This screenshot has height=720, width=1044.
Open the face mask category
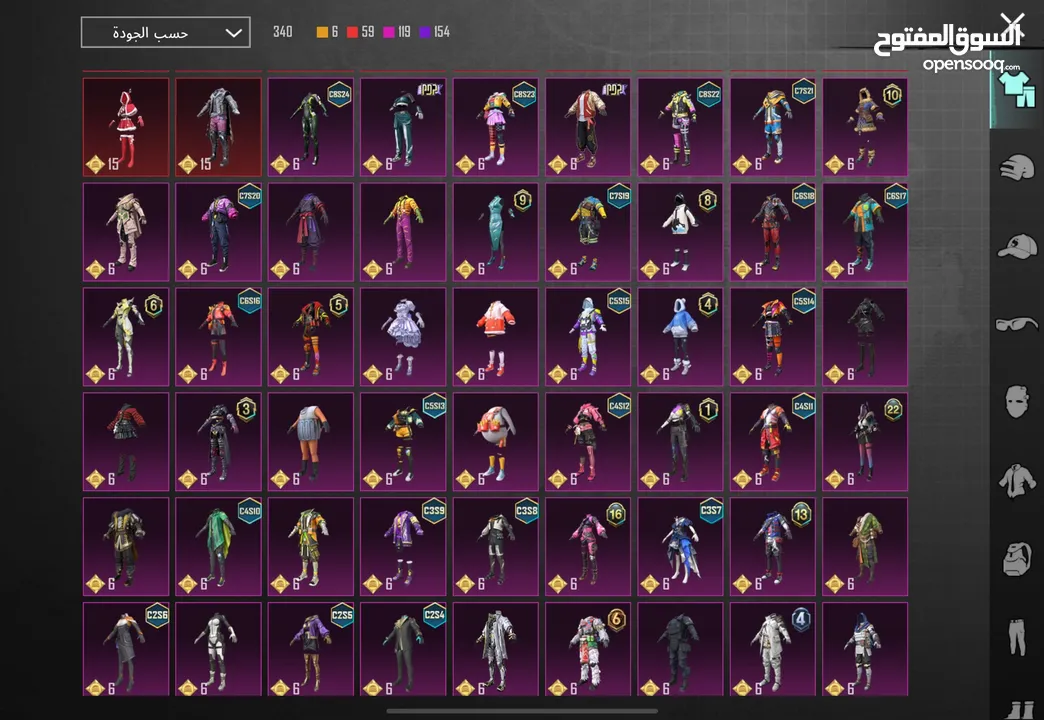[1017, 402]
